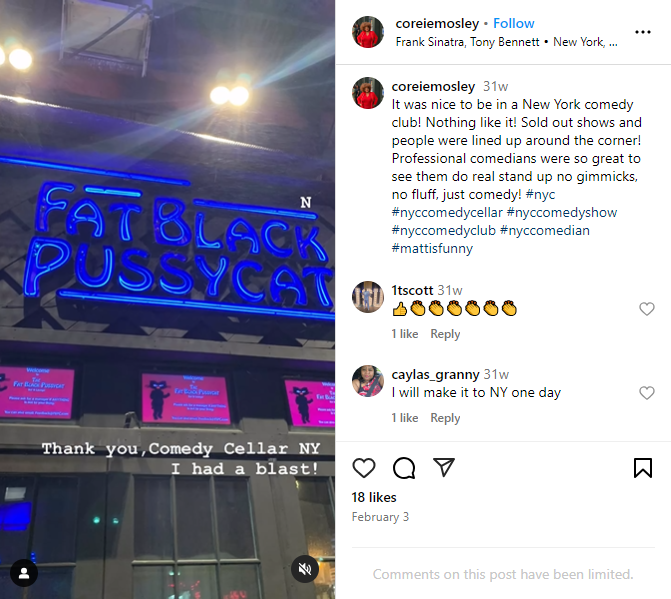Open caylas_granny profile avatar
Screen dimensions: 671x599
tap(368, 381)
